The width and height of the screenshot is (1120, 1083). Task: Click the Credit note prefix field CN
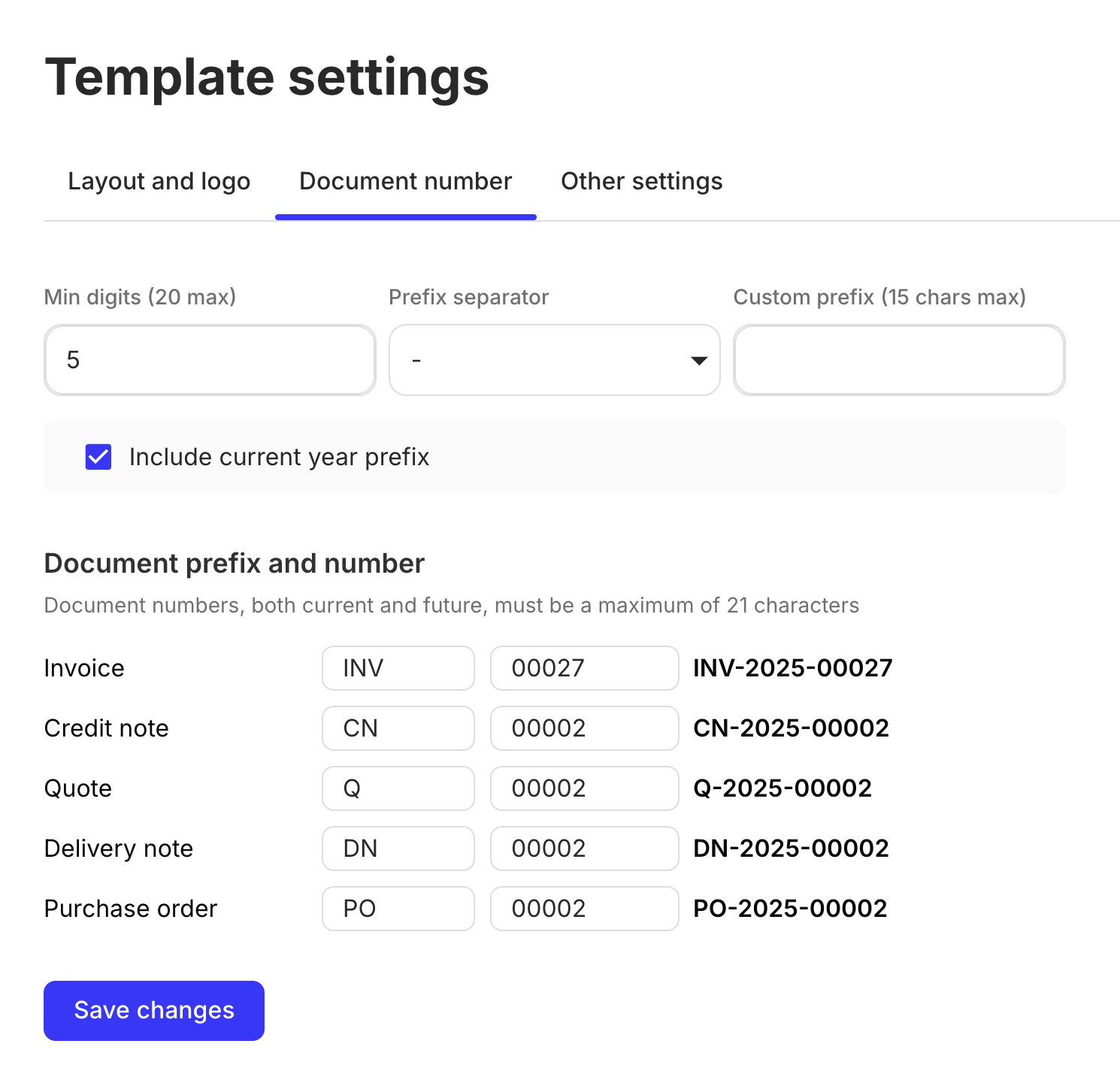tap(398, 728)
